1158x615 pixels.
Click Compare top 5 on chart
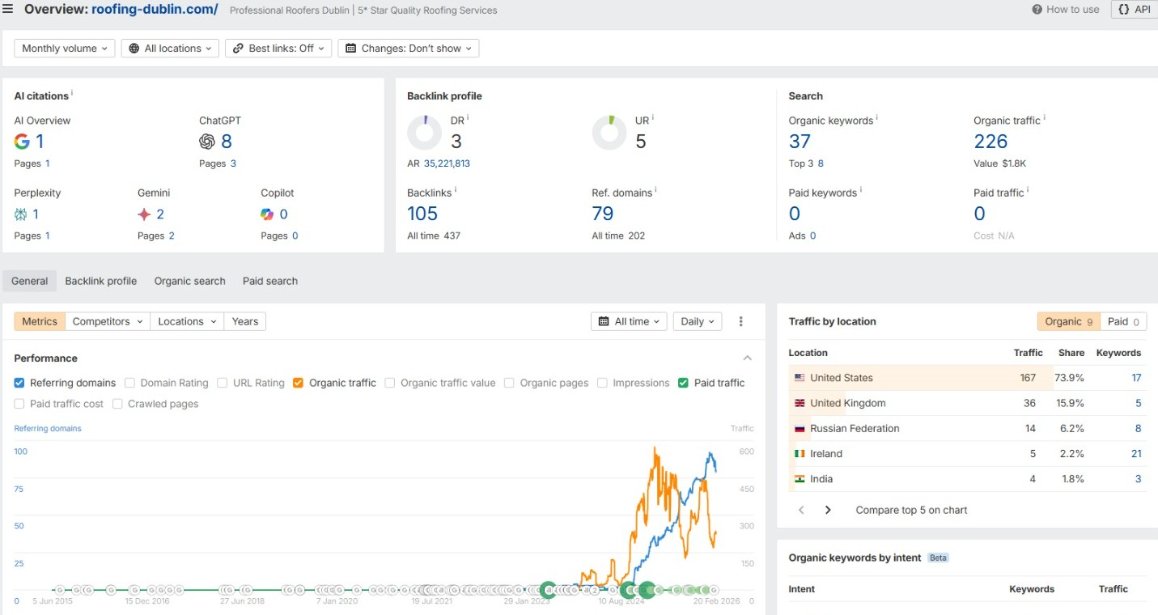911,510
